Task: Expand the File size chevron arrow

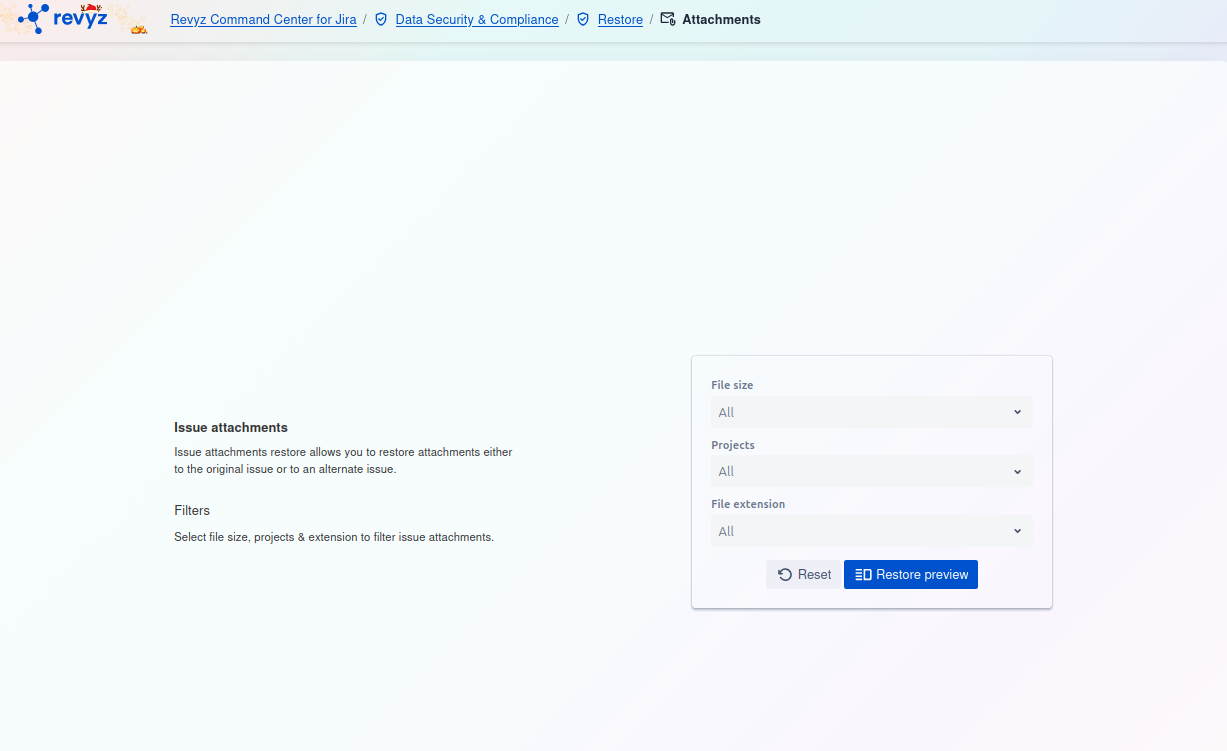Action: 1017,412
